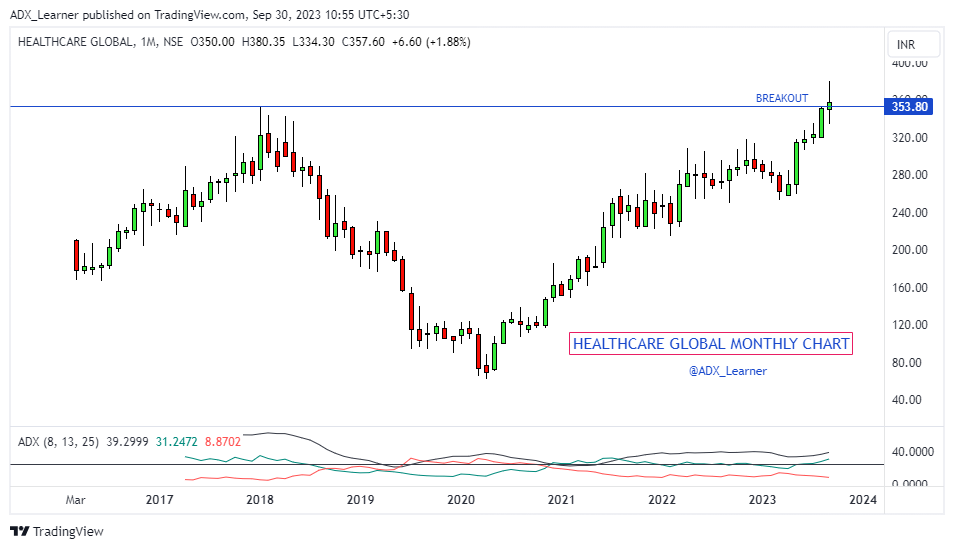Screen dimensions: 954x549
Task: Click the L334.30 low value
Action: [313, 42]
